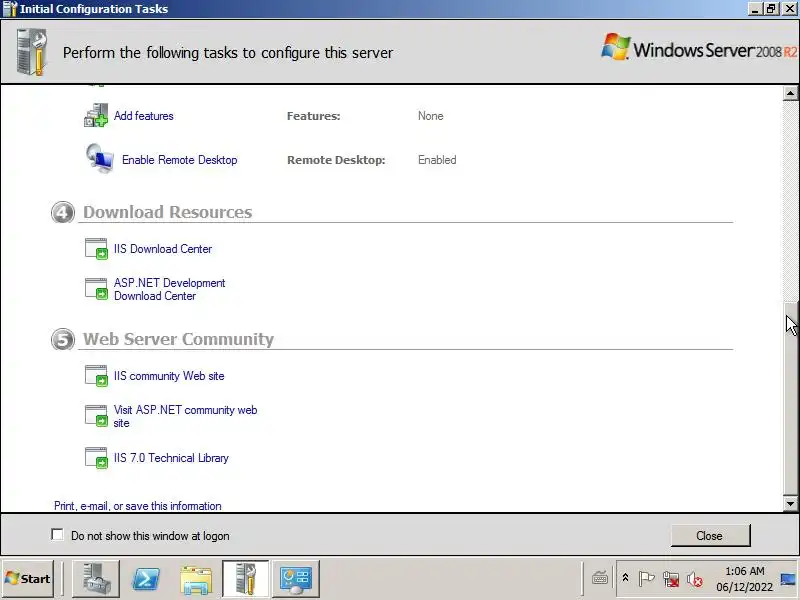This screenshot has width=800, height=600.
Task: Click the Show desktop icon
Action: (788, 579)
